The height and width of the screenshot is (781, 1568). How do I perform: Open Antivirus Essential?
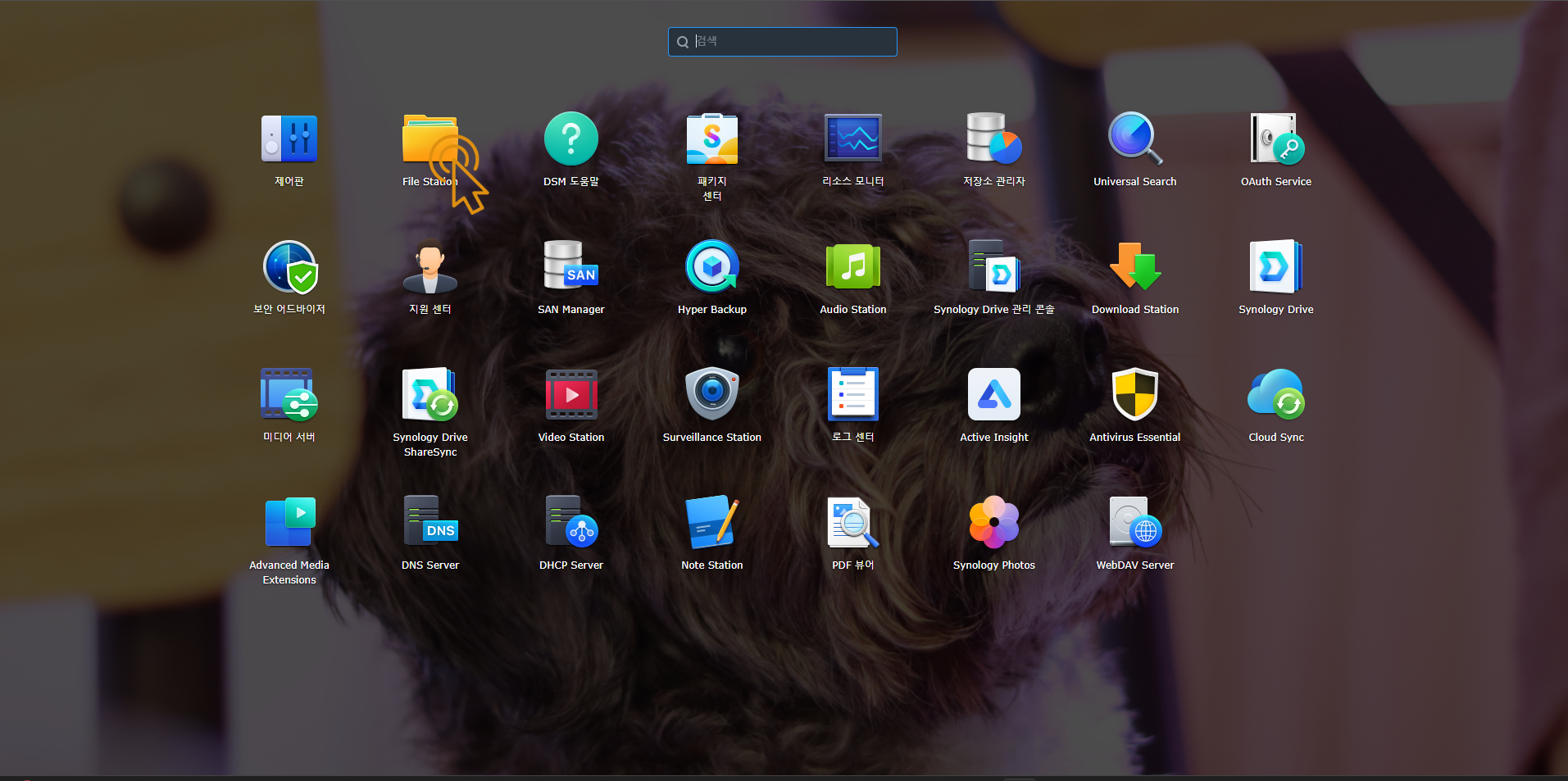[x=1135, y=394]
